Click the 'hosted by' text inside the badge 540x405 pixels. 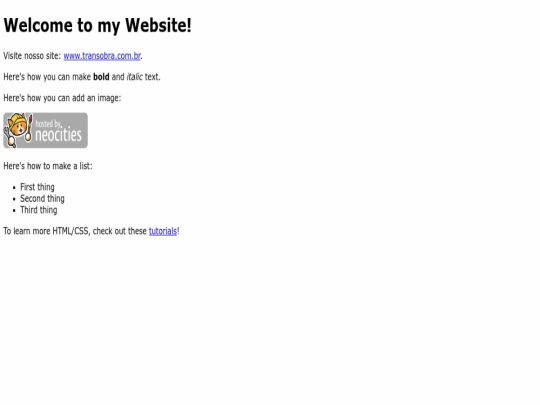(48, 124)
